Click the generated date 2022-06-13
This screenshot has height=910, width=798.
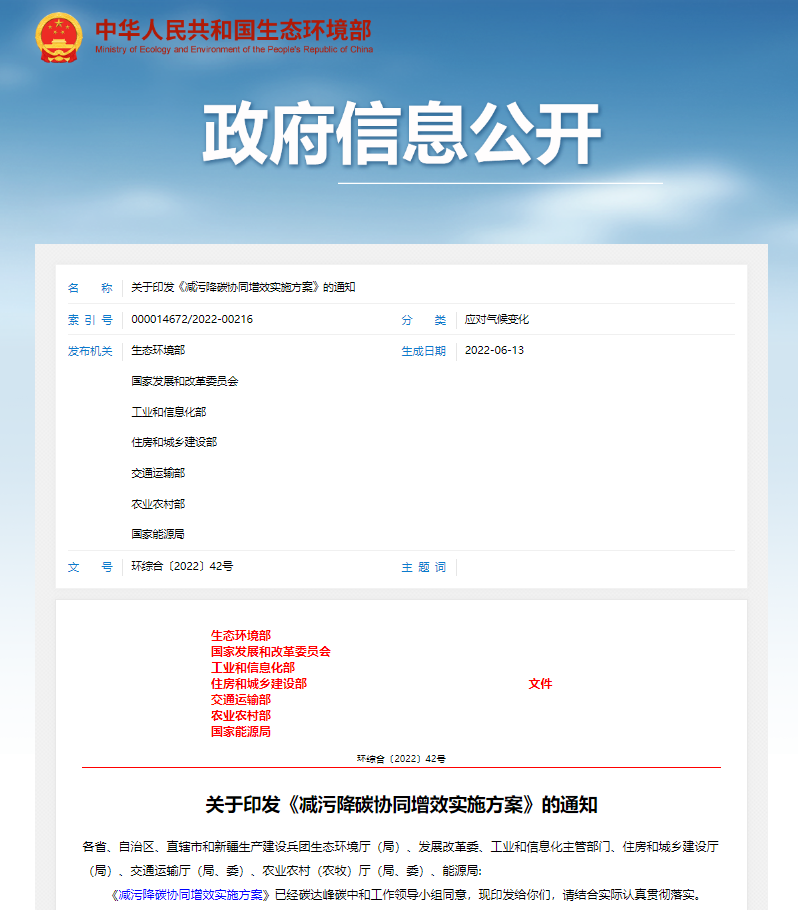click(x=494, y=350)
